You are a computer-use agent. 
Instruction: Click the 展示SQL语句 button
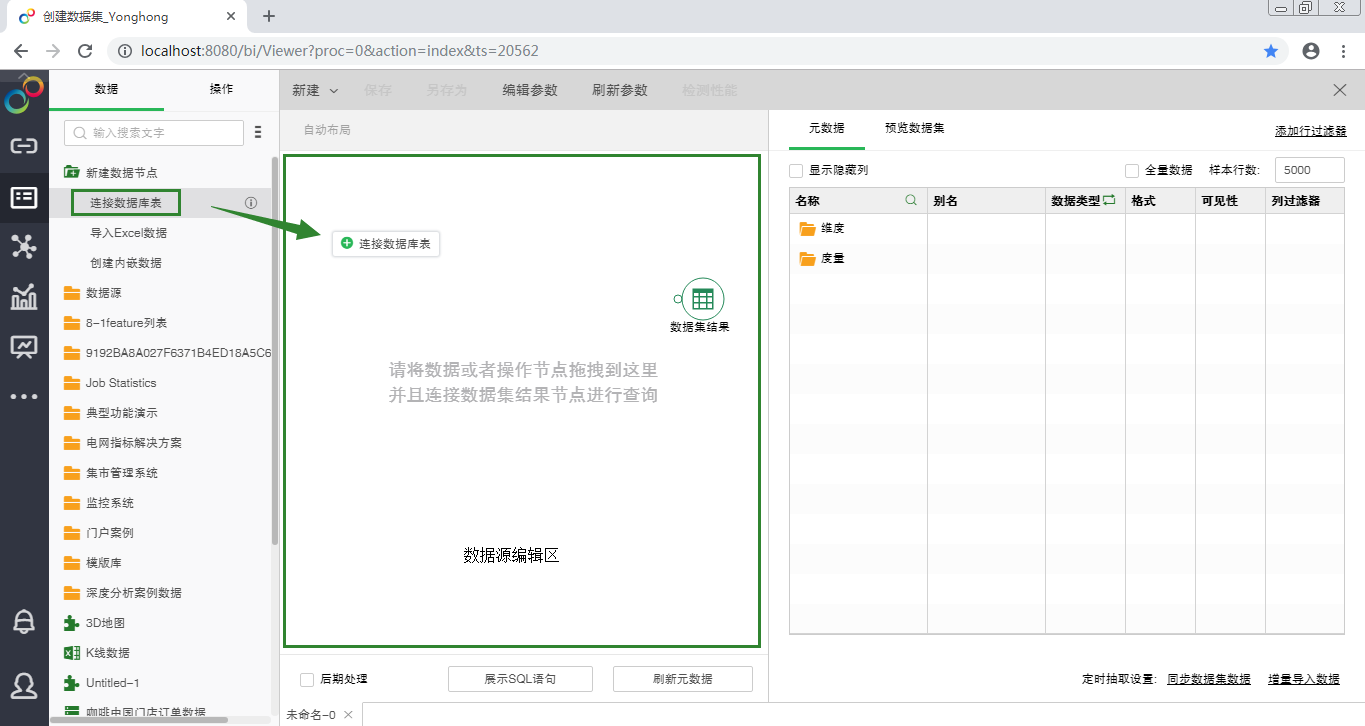pyautogui.click(x=520, y=679)
